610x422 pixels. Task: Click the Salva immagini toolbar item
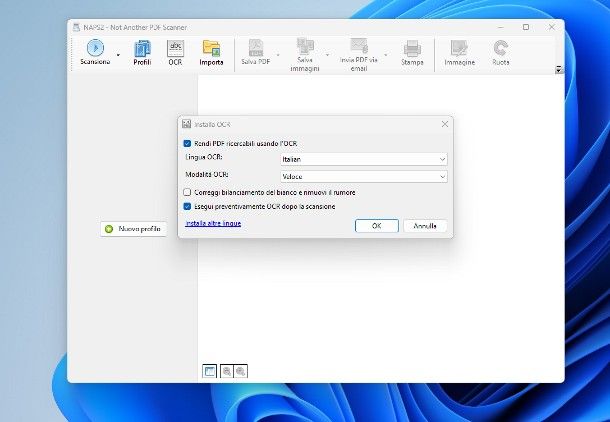click(306, 52)
